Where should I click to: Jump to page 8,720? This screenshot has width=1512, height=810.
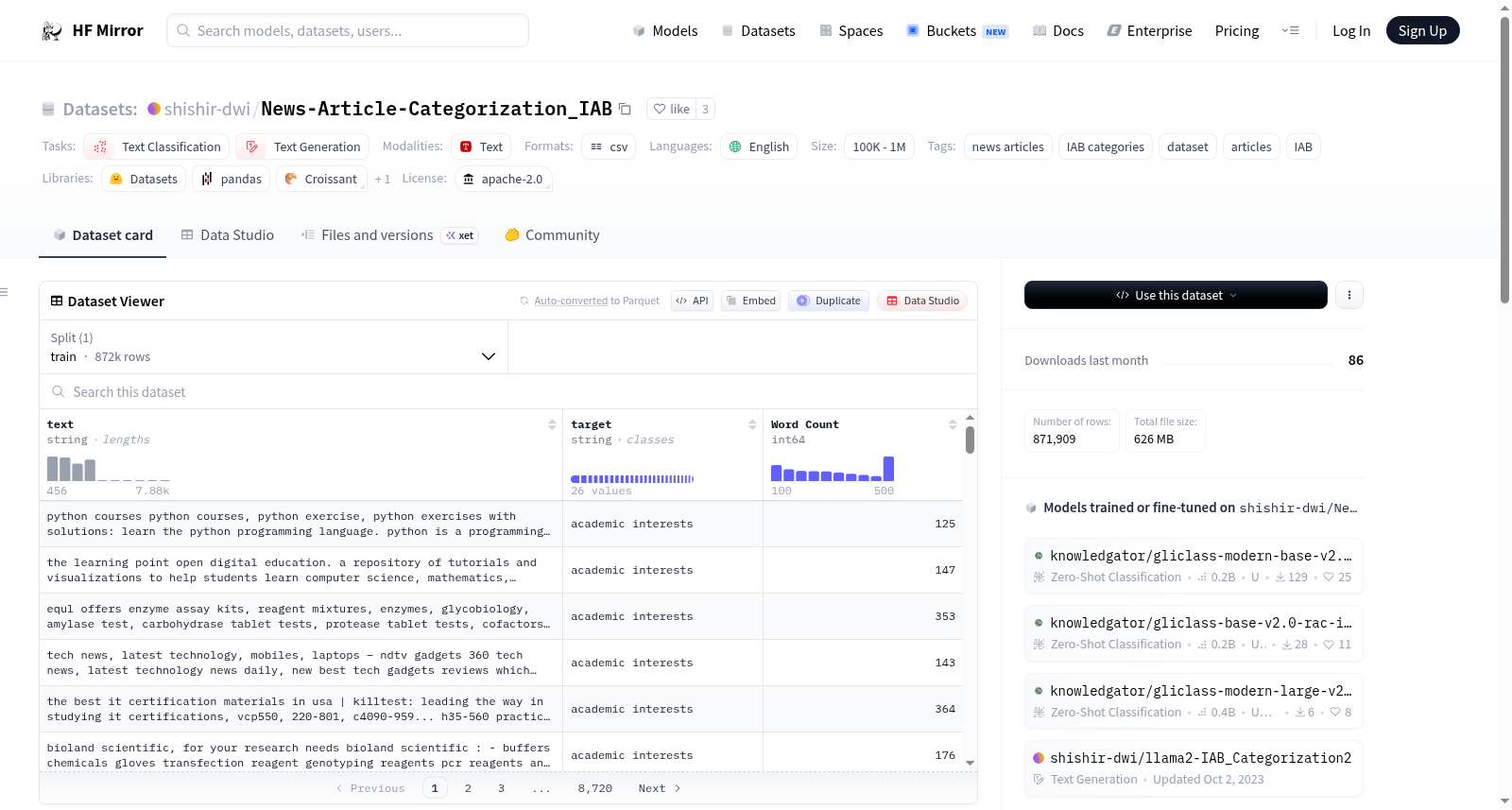[x=595, y=788]
